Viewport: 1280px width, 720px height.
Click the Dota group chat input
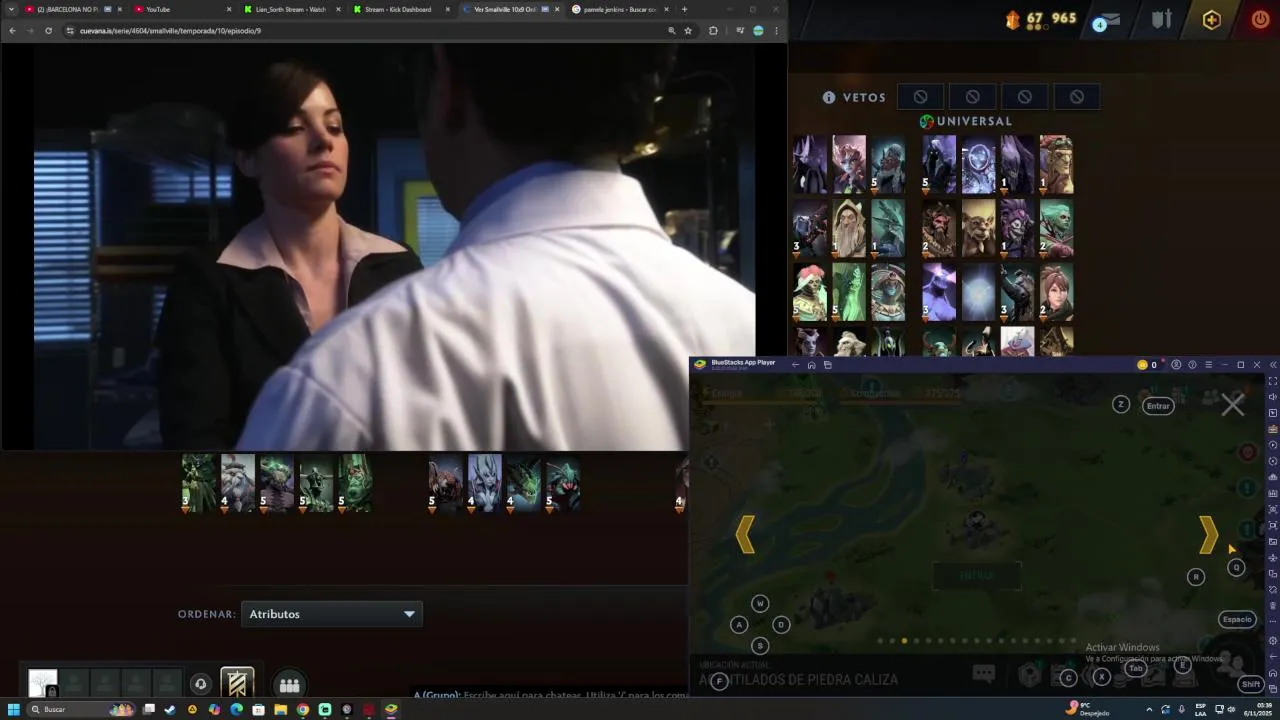pyautogui.click(x=550, y=695)
